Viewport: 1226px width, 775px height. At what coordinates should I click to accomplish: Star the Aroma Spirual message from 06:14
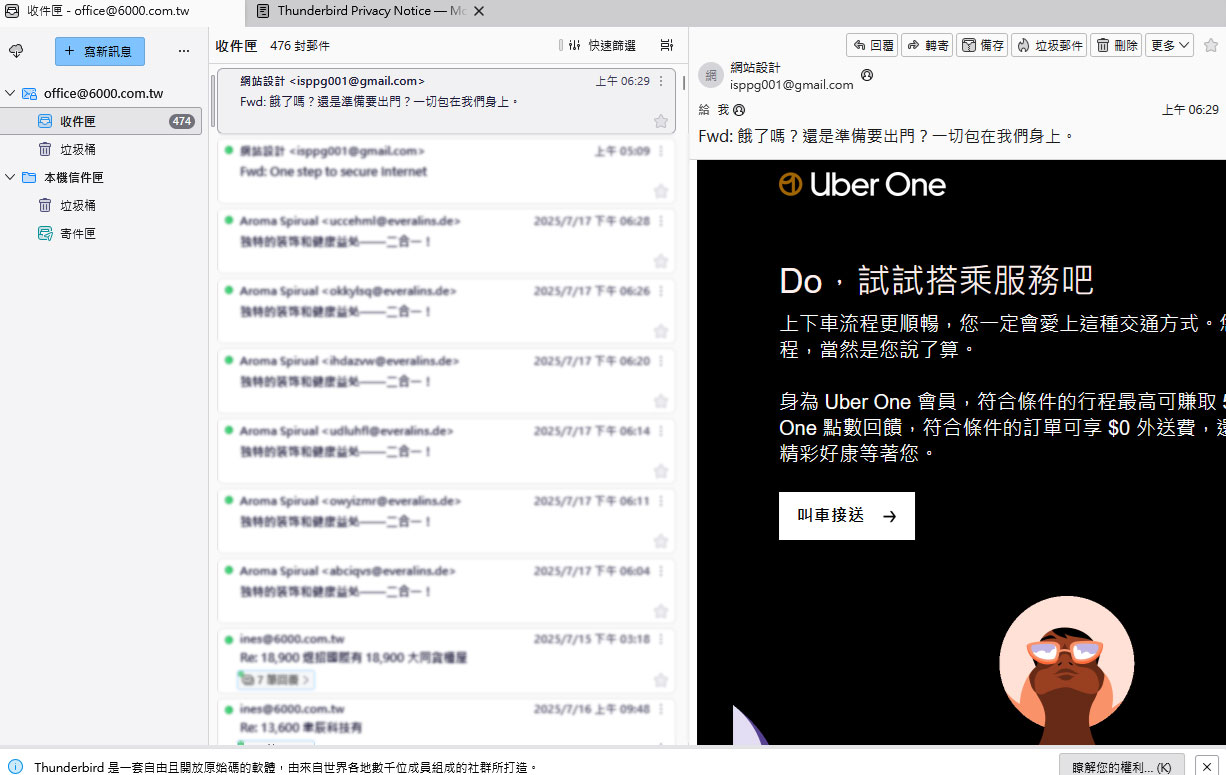pos(660,471)
